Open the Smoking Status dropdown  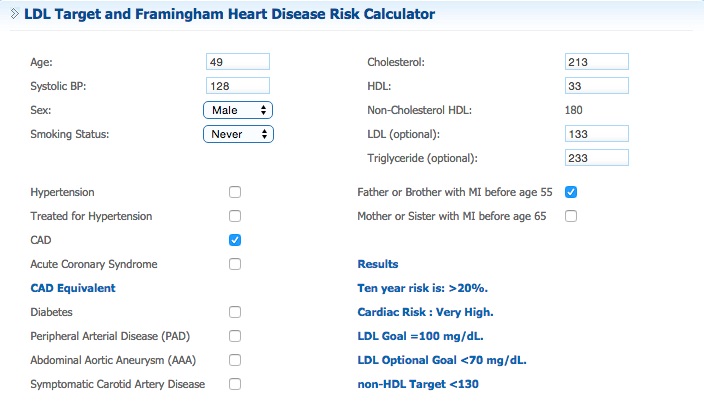[x=238, y=133]
